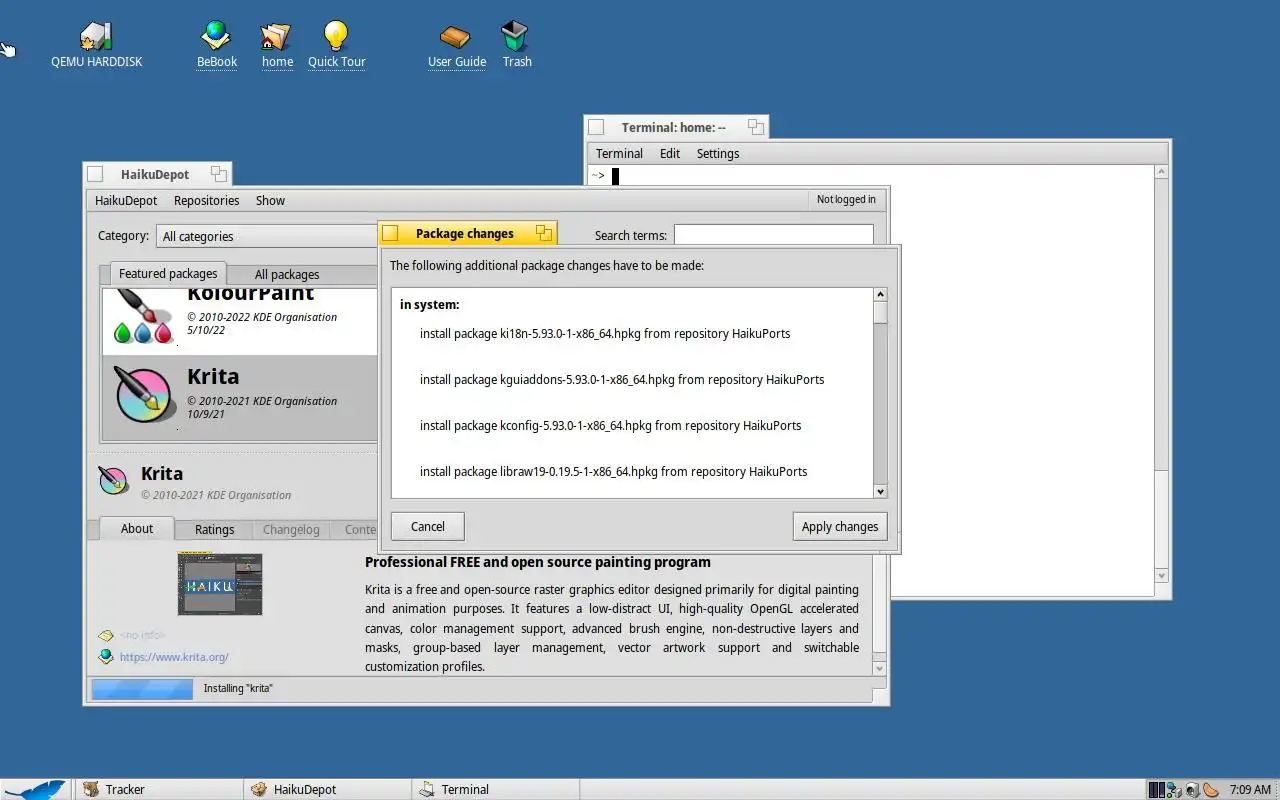The height and width of the screenshot is (800, 1280).
Task: Click the Krita screenshot thumbnail
Action: (x=220, y=584)
